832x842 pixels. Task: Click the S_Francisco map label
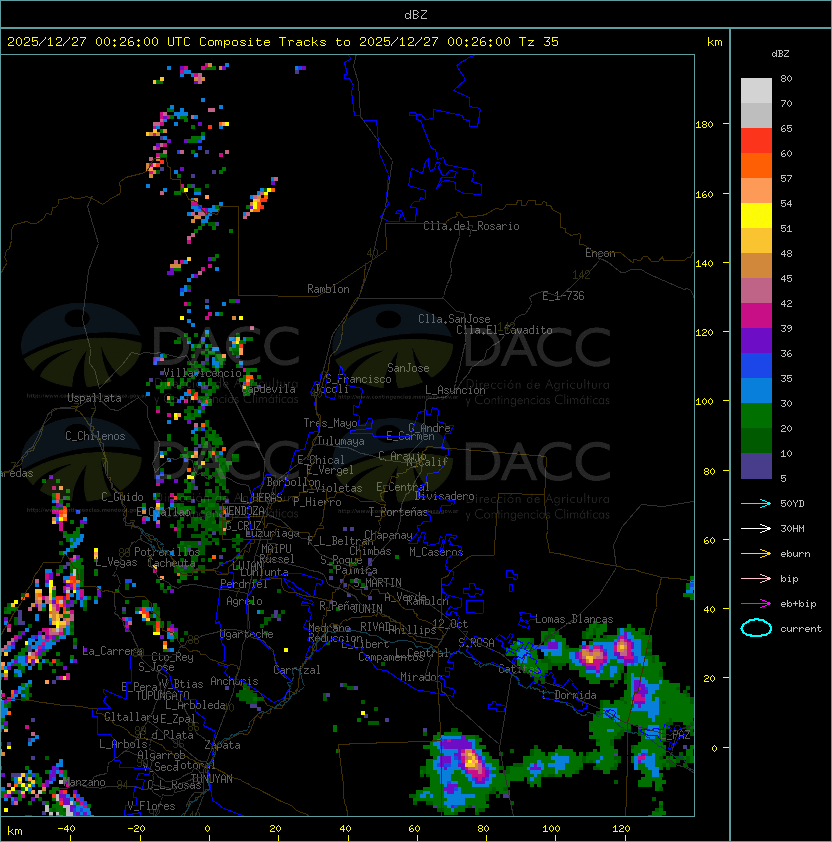tap(358, 379)
